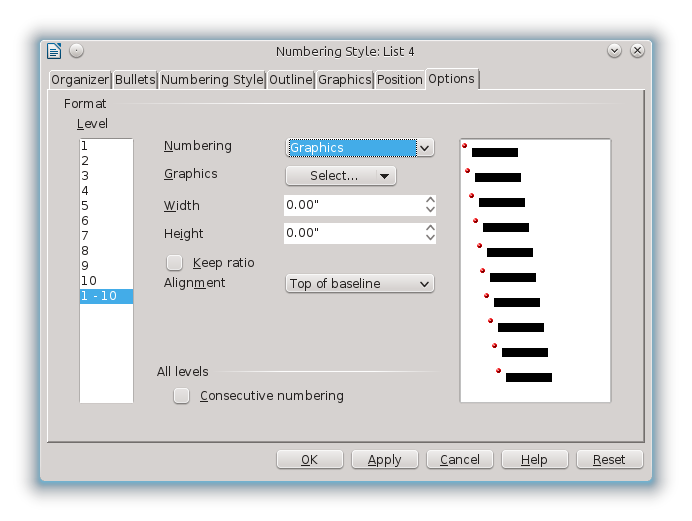Viewport: 692px width, 521px height.
Task: Click the round pin button in title bar
Action: pyautogui.click(x=77, y=51)
